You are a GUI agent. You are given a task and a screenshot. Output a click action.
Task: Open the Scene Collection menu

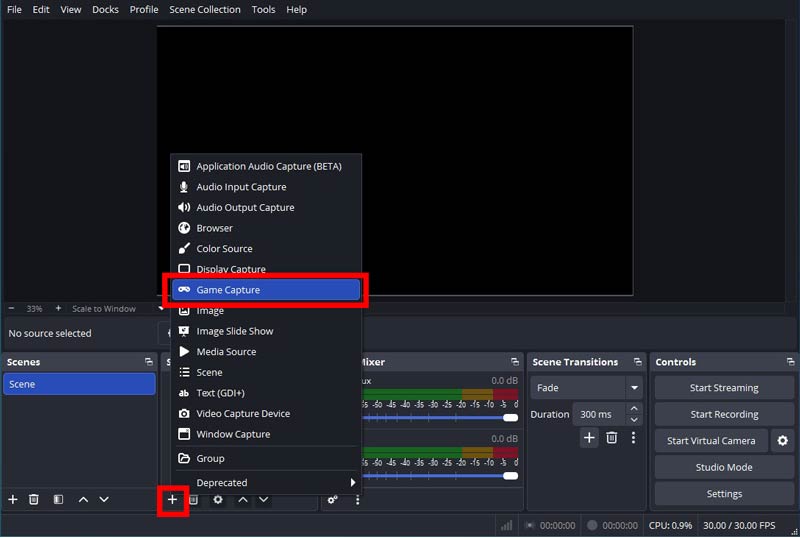(204, 10)
